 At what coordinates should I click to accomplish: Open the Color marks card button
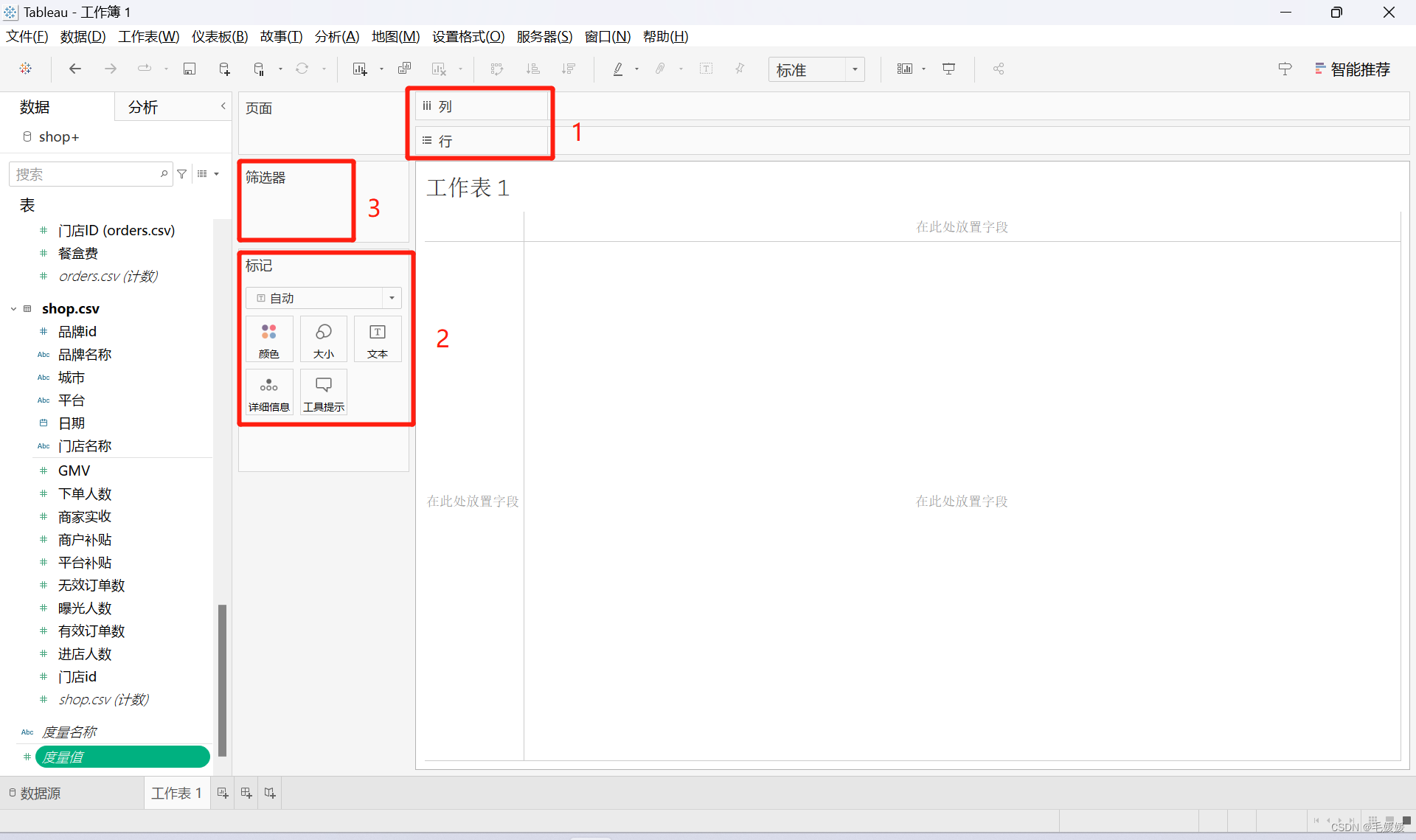click(x=269, y=339)
